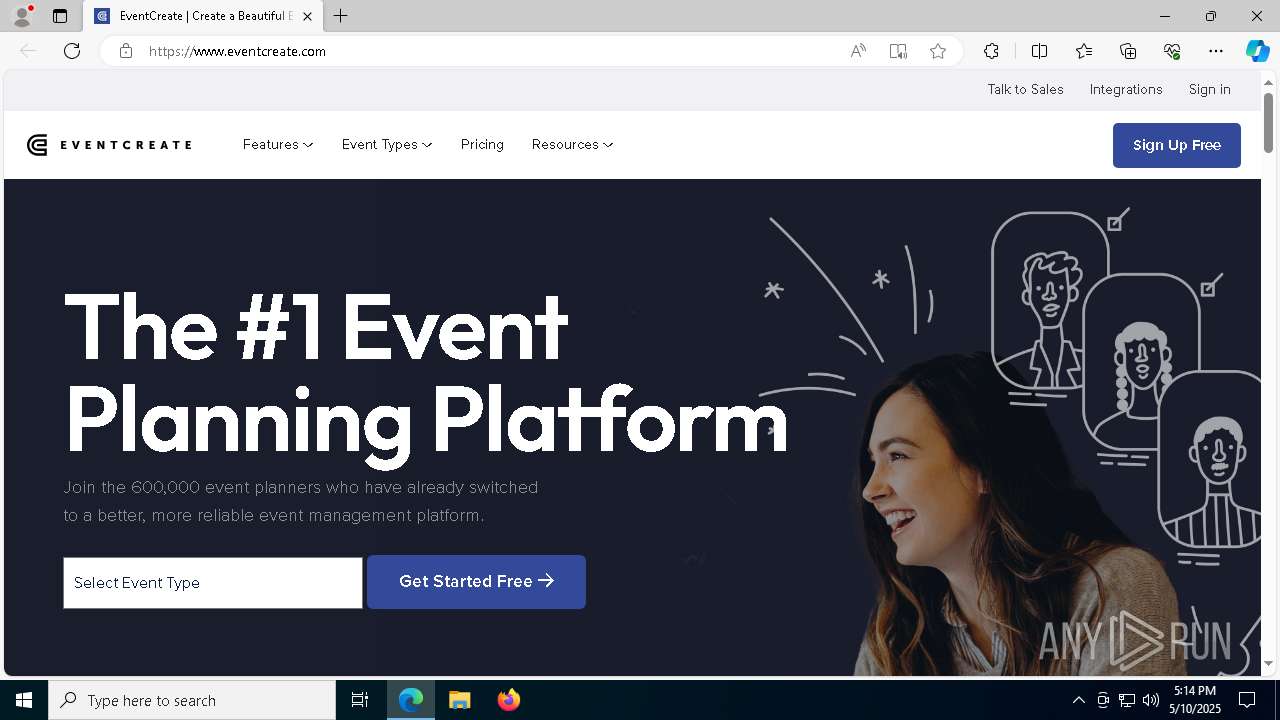
Task: Expand the Features menu
Action: (x=278, y=145)
